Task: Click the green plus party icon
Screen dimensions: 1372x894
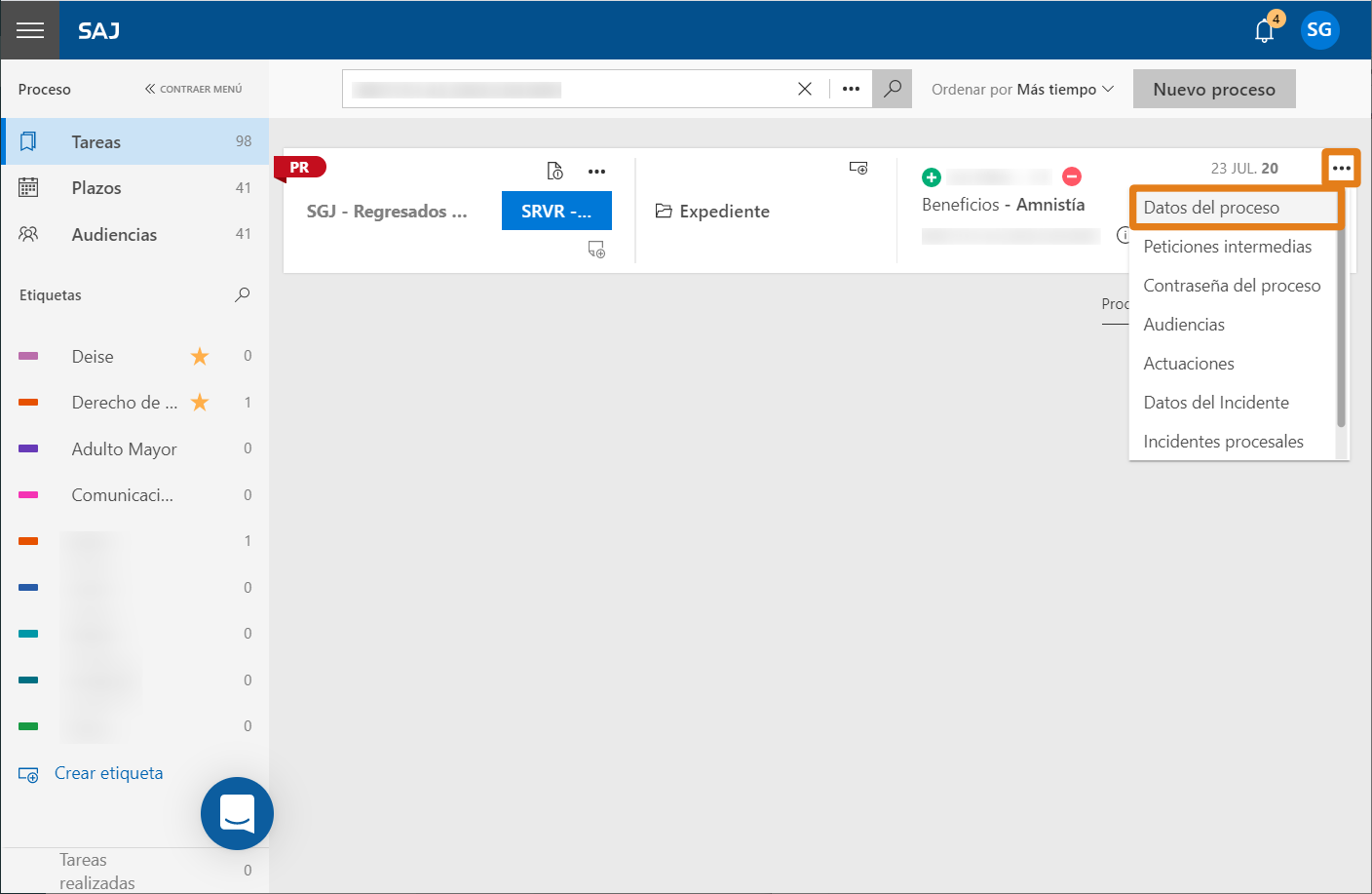Action: [932, 177]
